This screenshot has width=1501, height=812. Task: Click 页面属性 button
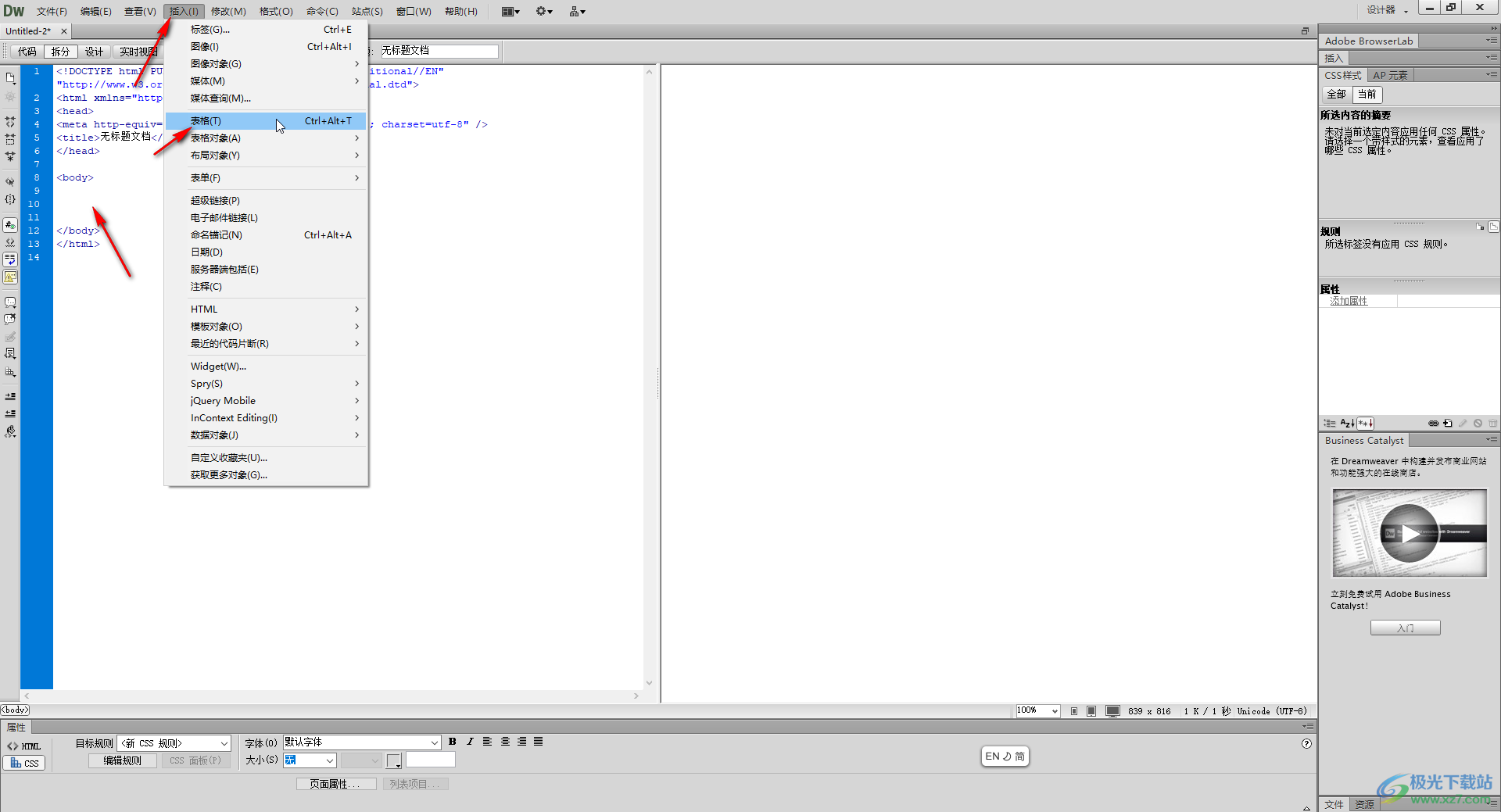[x=336, y=784]
